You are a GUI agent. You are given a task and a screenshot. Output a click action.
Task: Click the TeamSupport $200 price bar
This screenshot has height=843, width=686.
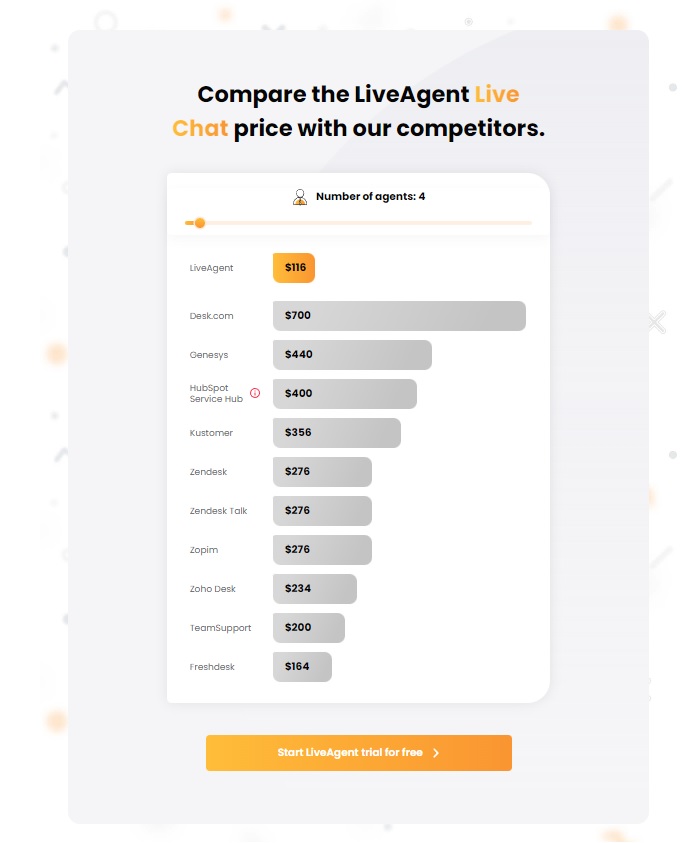(308, 627)
